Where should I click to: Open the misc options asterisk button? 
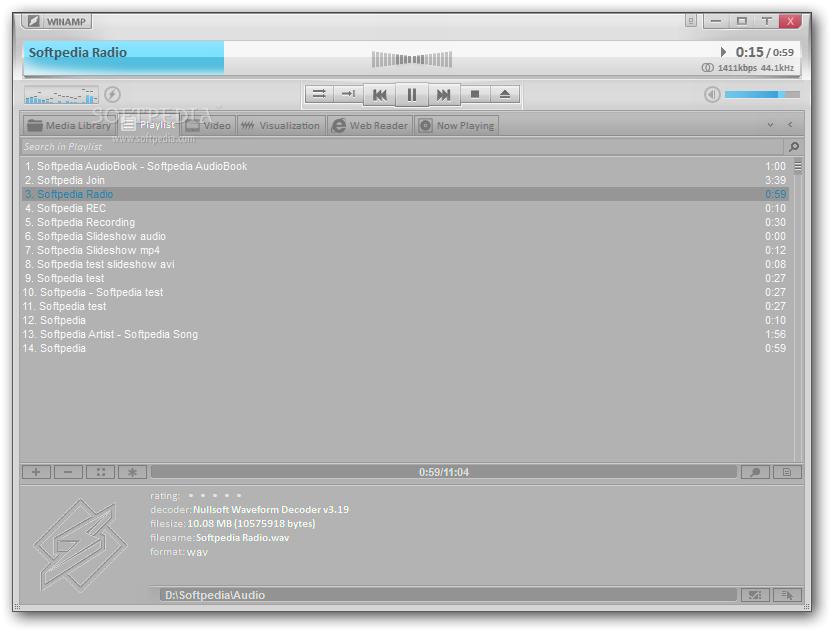pyautogui.click(x=133, y=472)
